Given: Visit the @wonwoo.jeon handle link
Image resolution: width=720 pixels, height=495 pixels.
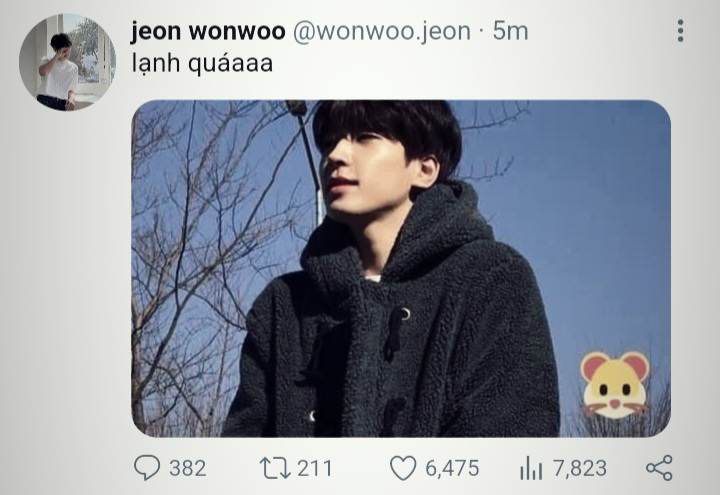Looking at the screenshot, I should point(382,31).
